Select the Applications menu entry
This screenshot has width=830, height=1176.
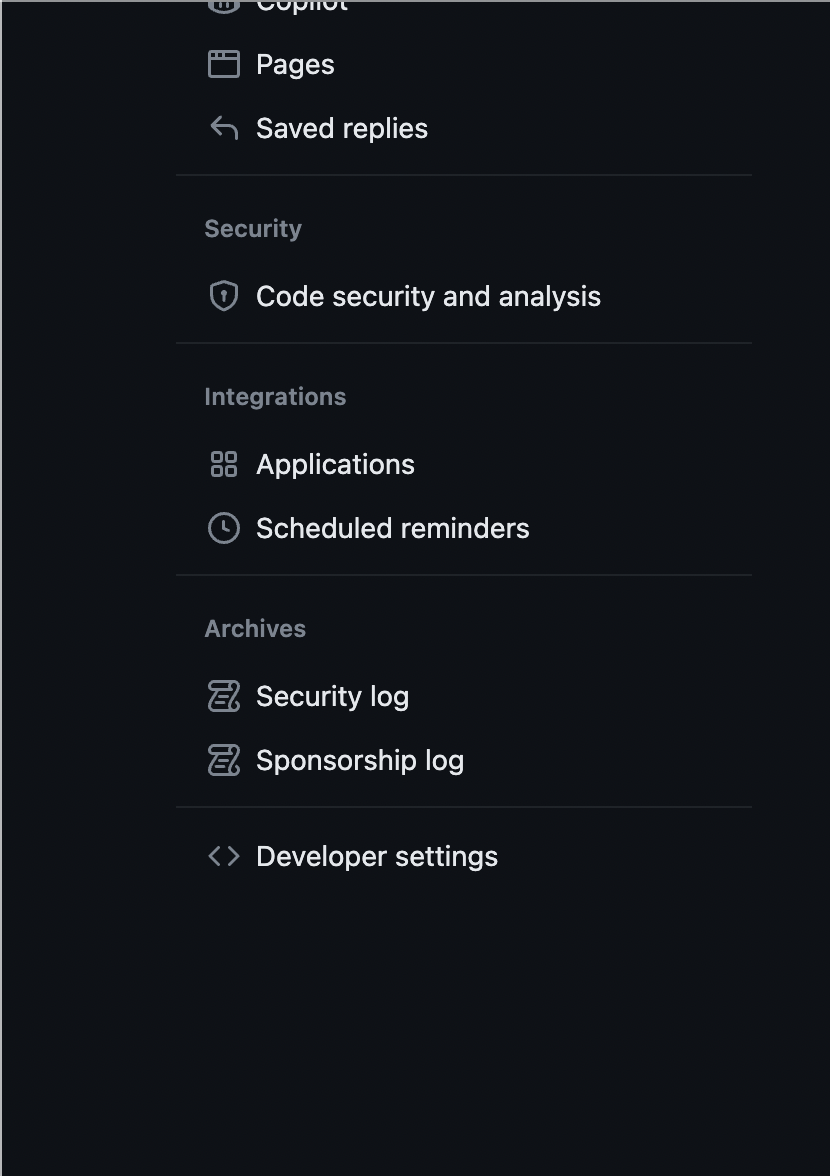(335, 465)
